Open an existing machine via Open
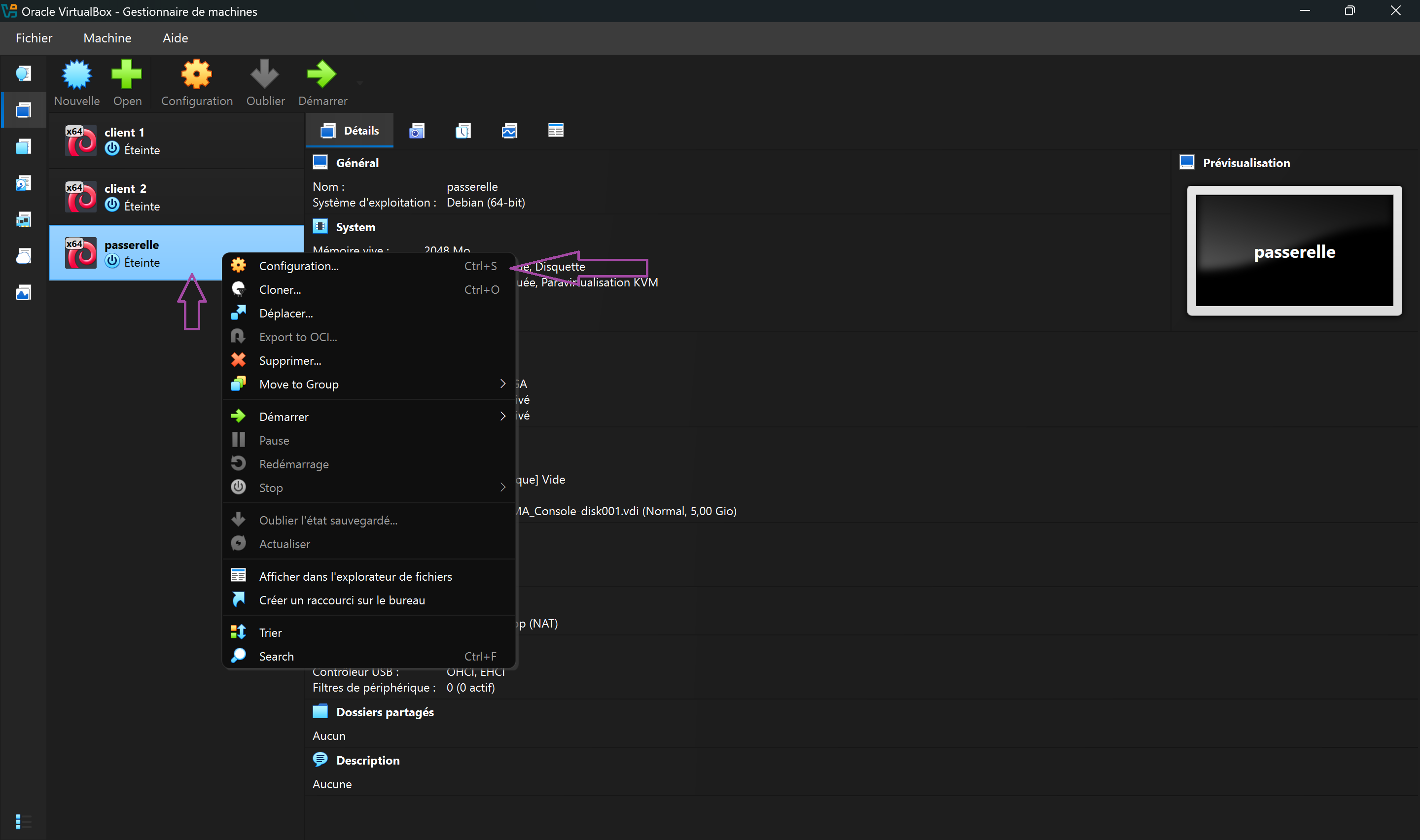 pyautogui.click(x=127, y=82)
